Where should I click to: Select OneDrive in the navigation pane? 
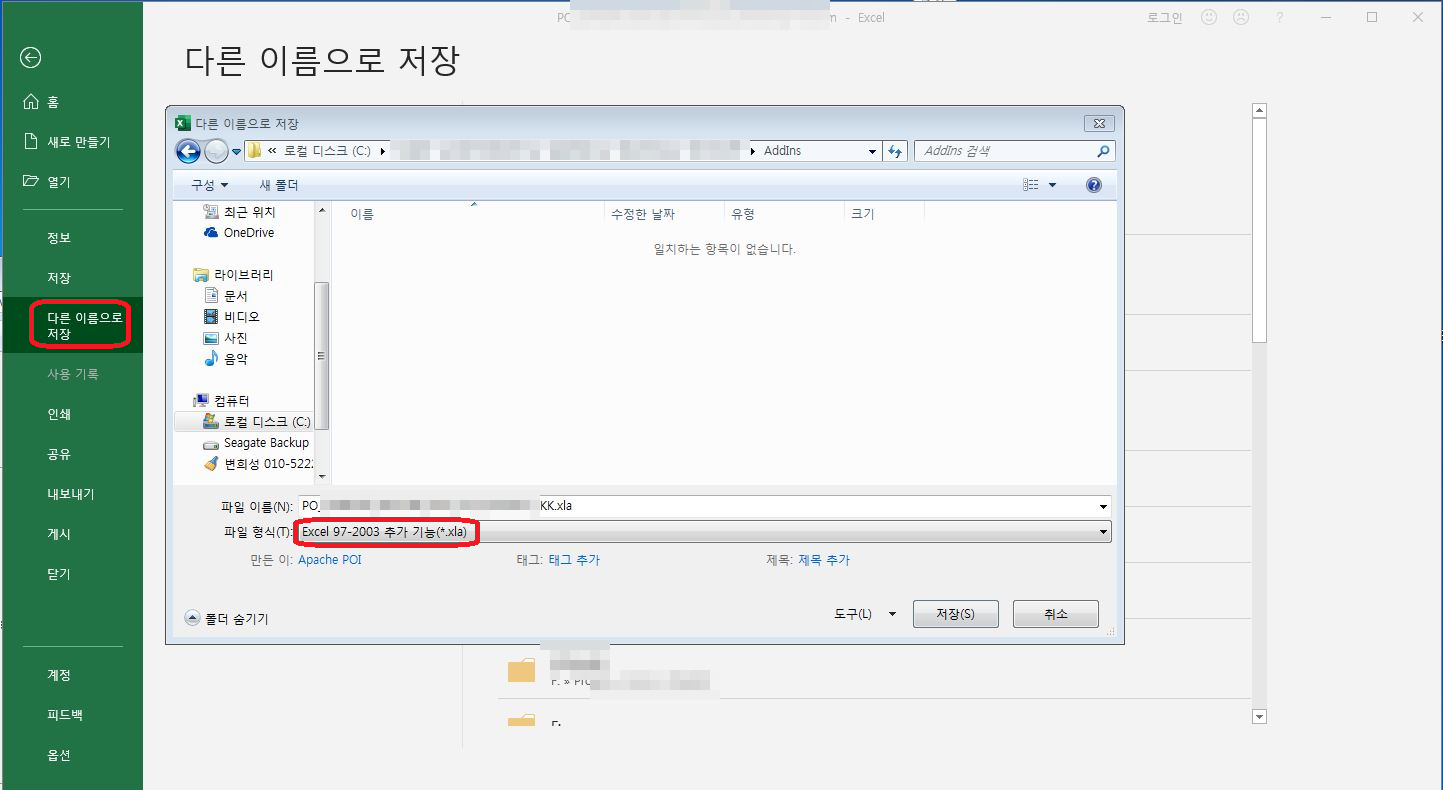pyautogui.click(x=248, y=233)
